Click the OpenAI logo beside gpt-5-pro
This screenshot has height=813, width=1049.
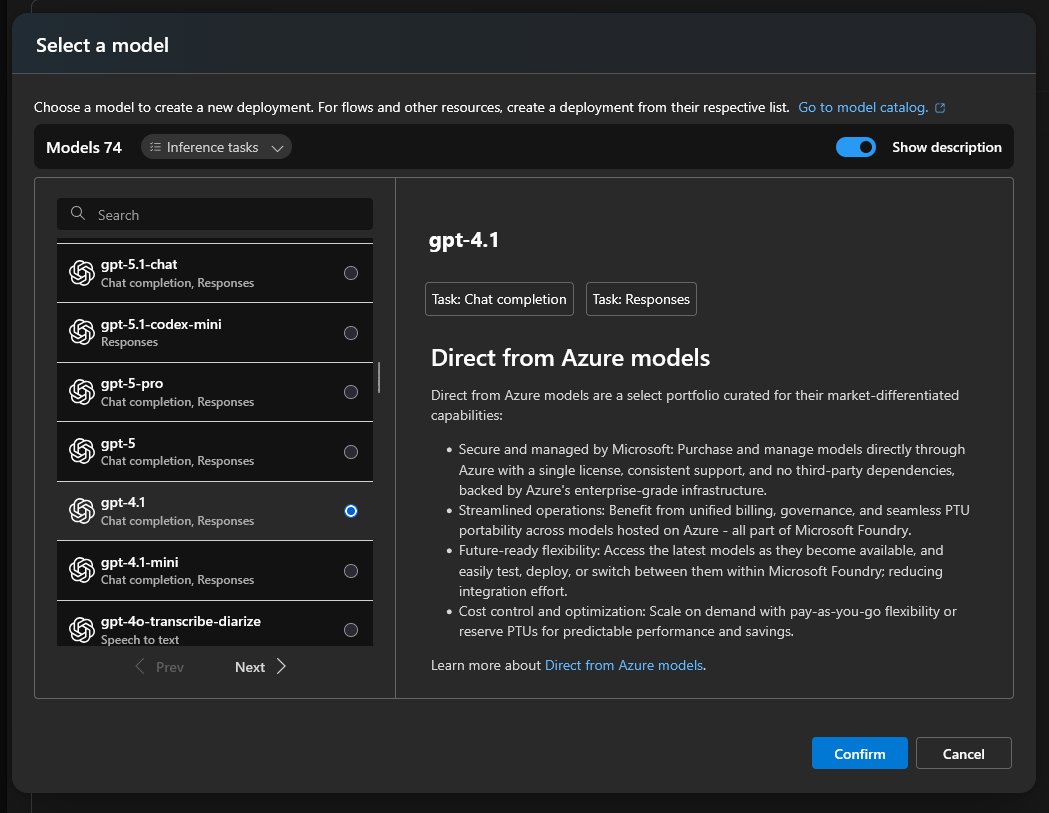[x=82, y=392]
